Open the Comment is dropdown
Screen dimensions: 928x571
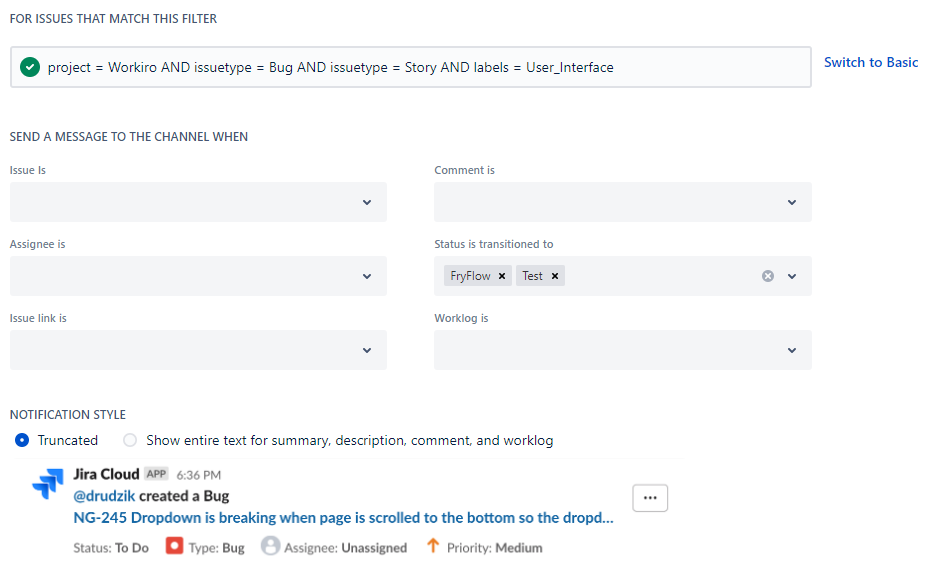[623, 202]
